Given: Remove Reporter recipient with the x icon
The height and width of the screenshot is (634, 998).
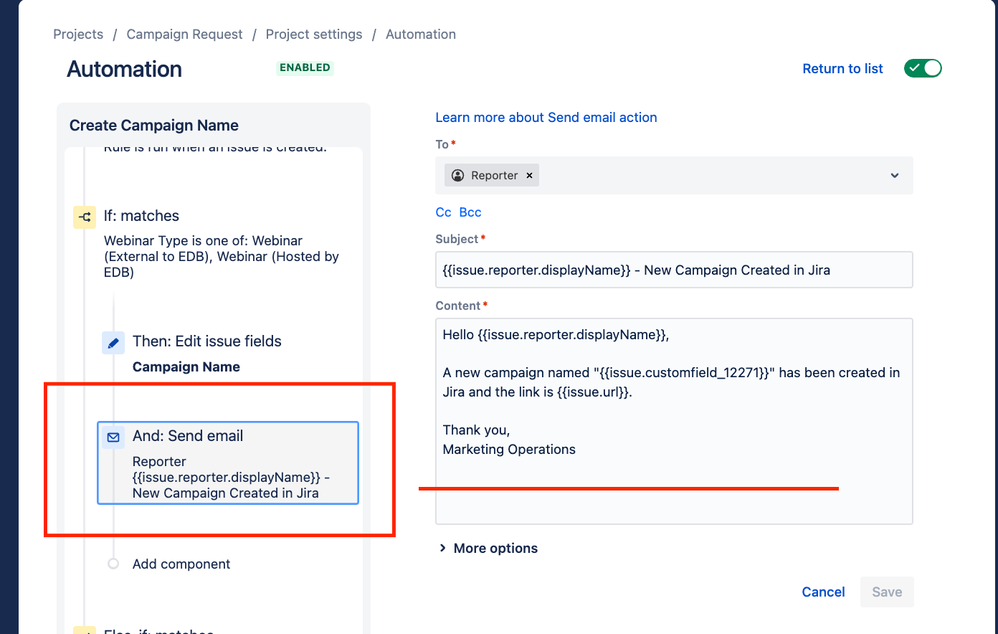Looking at the screenshot, I should [529, 176].
